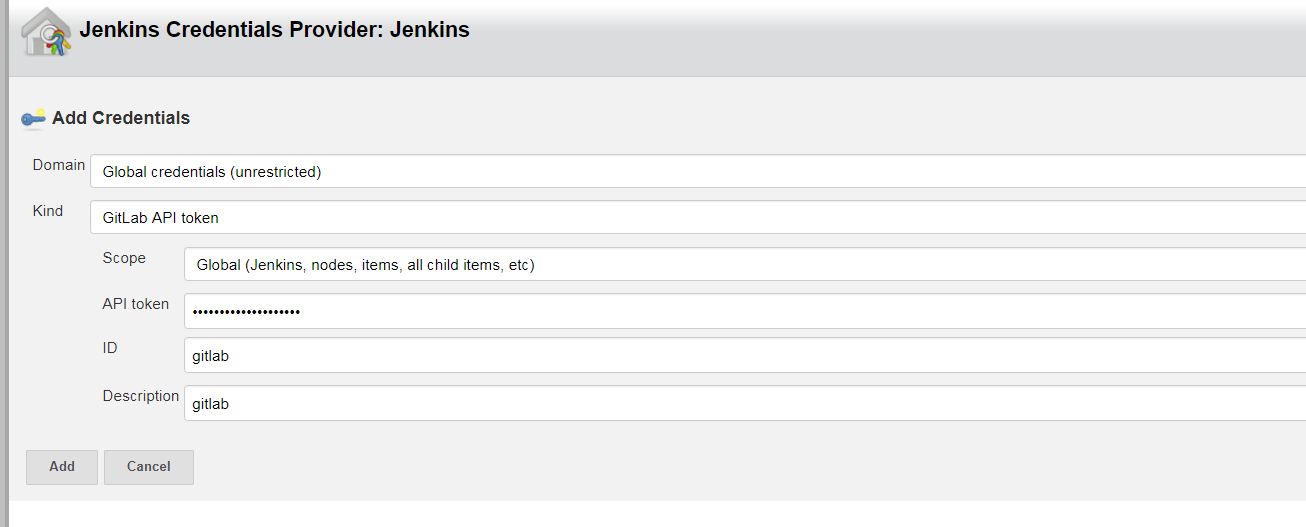This screenshot has height=527, width=1306.
Task: Click the API token label text
Action: (x=136, y=304)
